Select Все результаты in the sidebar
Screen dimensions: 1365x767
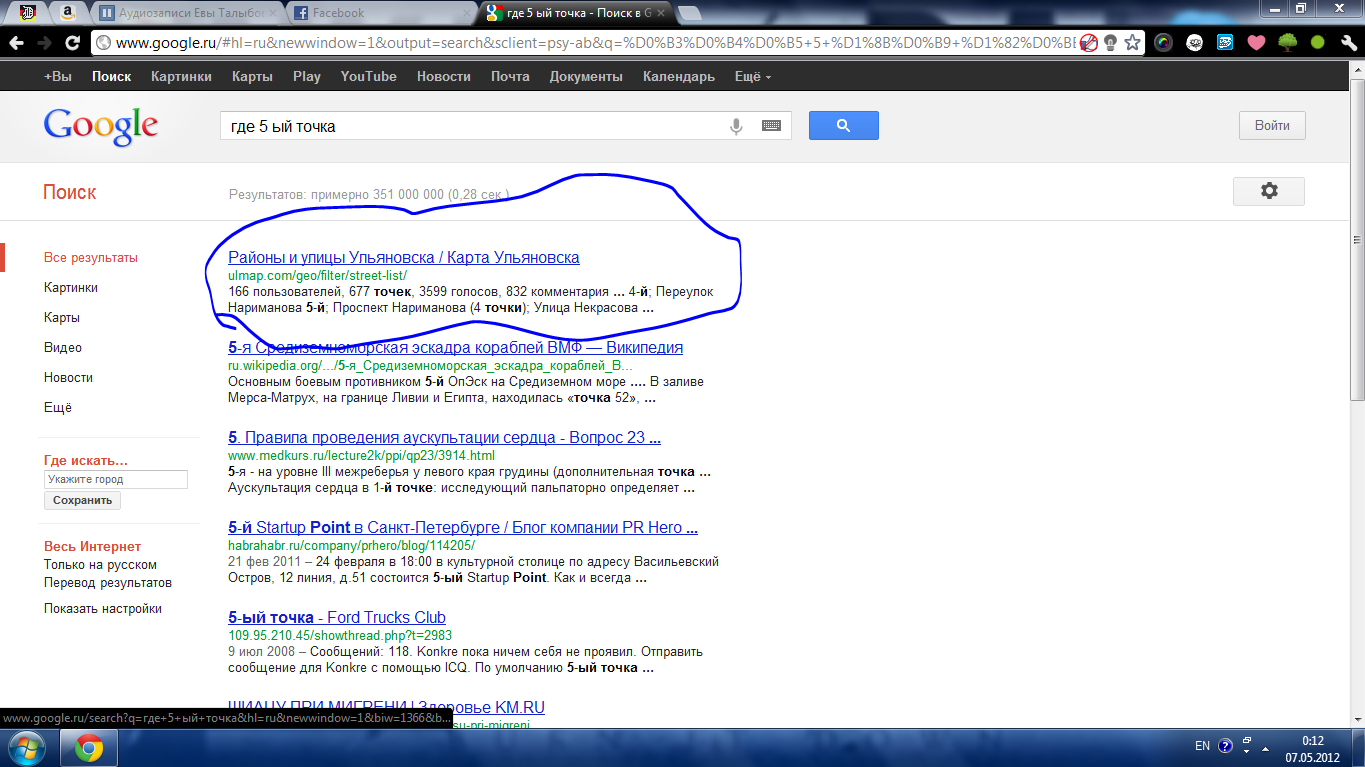coord(91,257)
